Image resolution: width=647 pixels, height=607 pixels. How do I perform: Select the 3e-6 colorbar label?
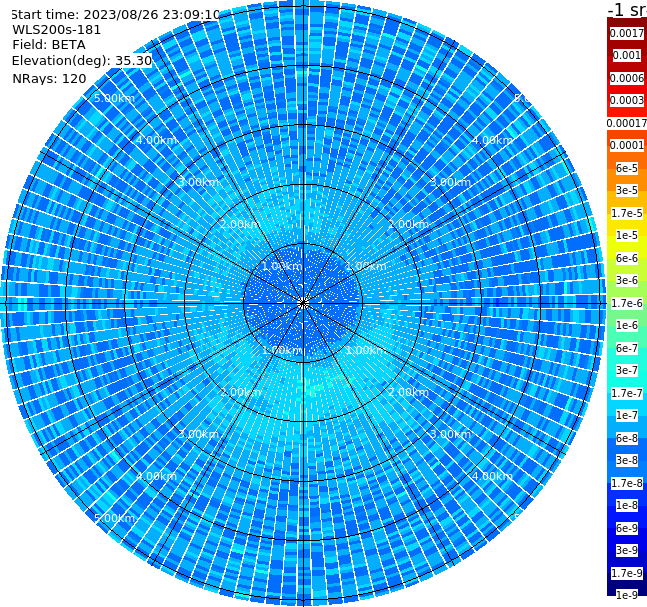tap(627, 280)
